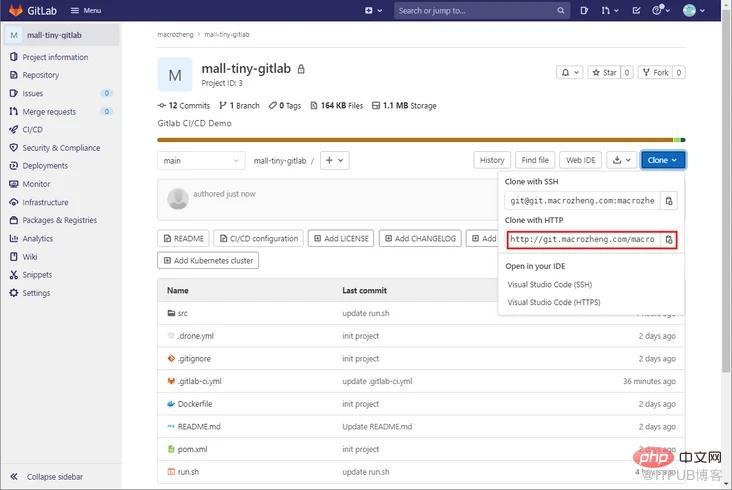Click the star count 0
This screenshot has height=490, width=732.
[x=627, y=72]
